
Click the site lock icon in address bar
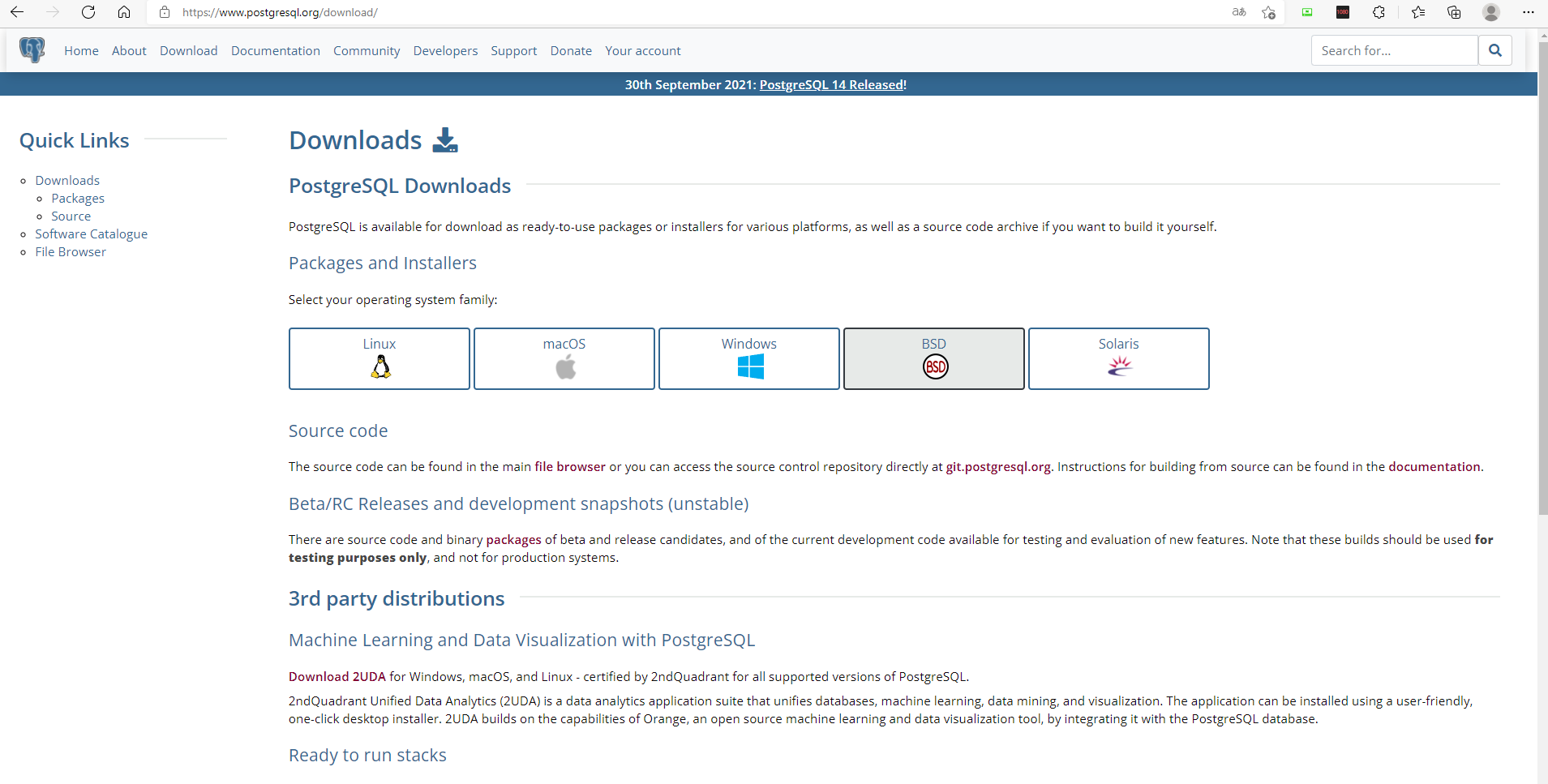(165, 12)
